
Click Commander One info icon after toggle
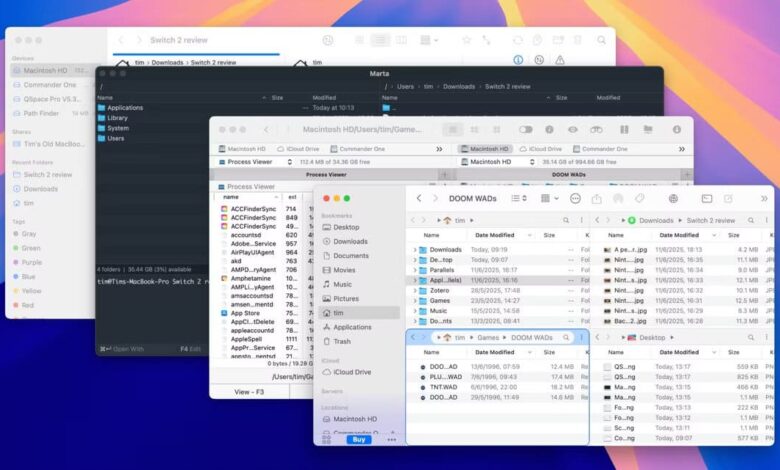coord(549,129)
